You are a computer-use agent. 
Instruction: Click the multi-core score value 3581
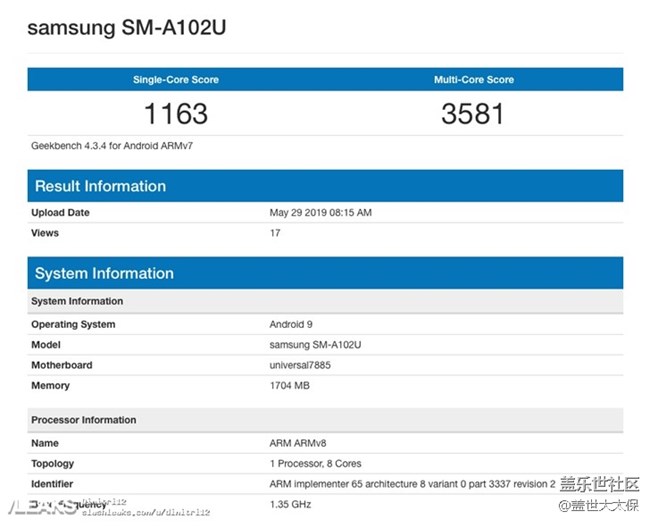[473, 113]
